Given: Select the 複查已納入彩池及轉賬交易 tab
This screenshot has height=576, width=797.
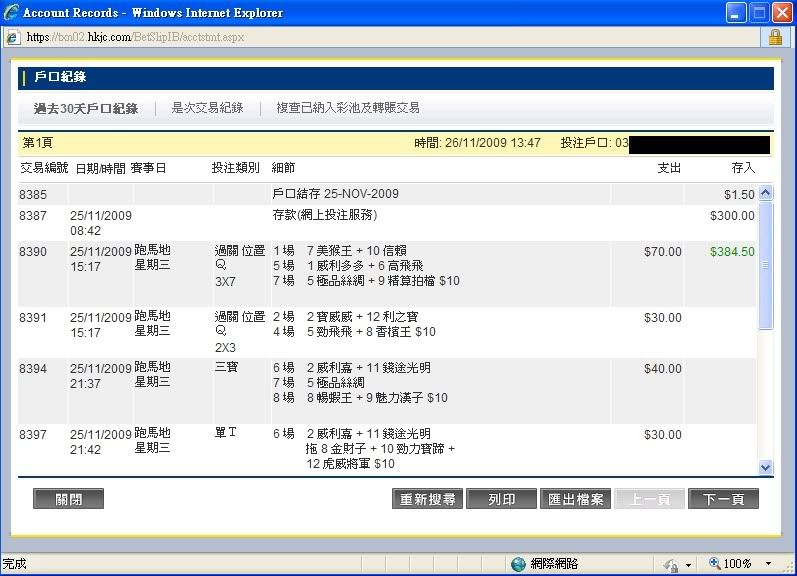Looking at the screenshot, I should point(347,108).
